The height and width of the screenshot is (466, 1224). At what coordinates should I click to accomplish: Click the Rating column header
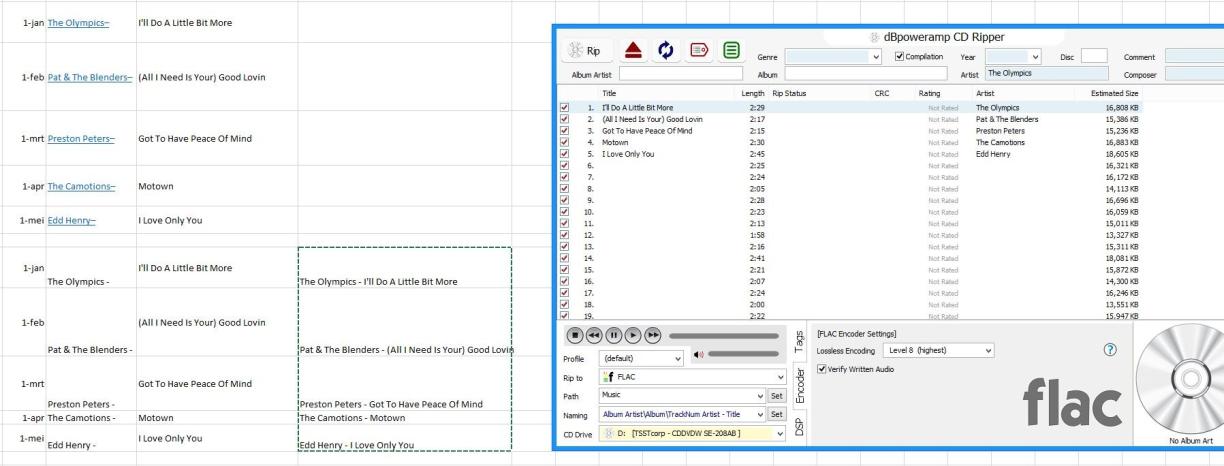(929, 93)
